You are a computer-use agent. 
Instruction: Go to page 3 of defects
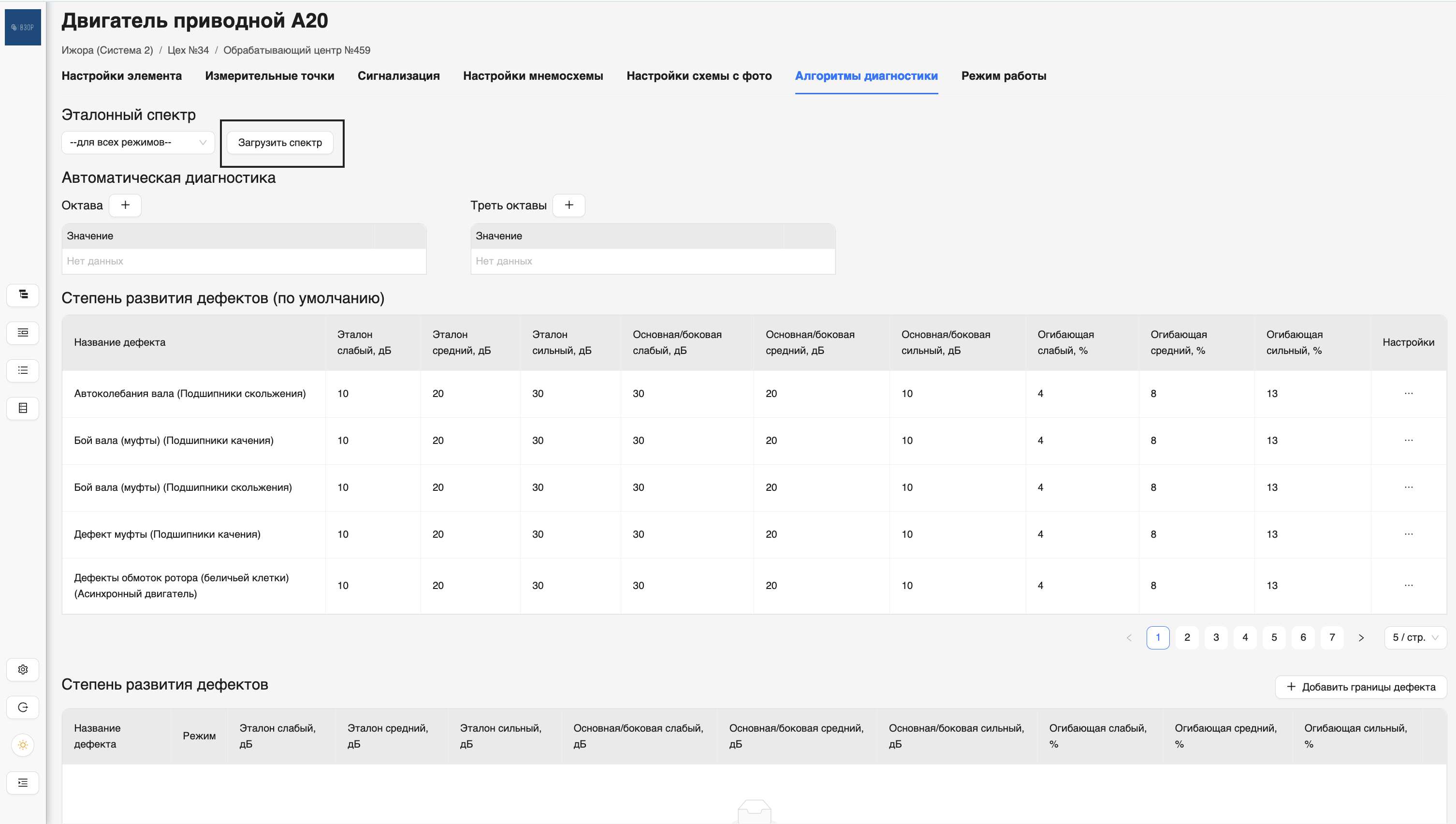[x=1216, y=638]
